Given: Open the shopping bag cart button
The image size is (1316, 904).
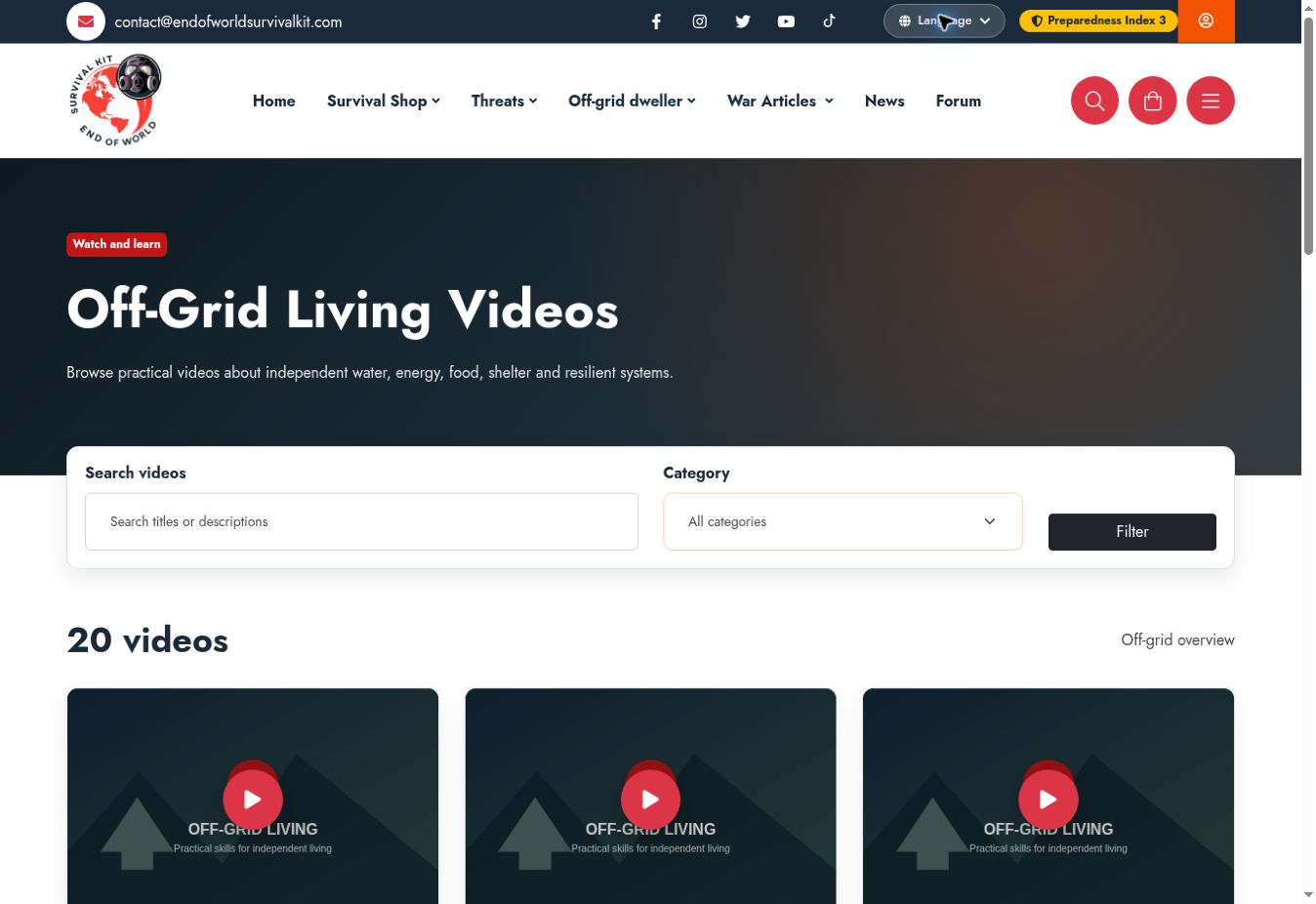Looking at the screenshot, I should click(1152, 101).
